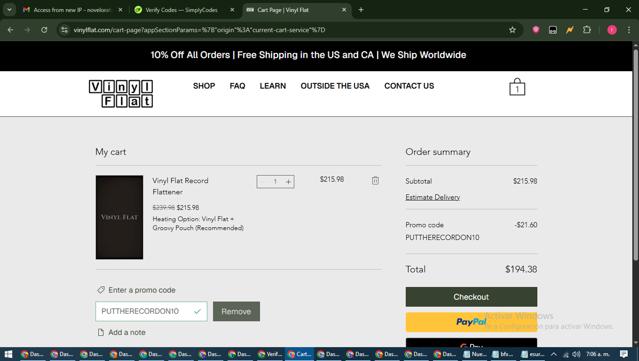Switch to the Verif... taskbar window
Image resolution: width=639 pixels, height=361 pixels.
point(270,354)
